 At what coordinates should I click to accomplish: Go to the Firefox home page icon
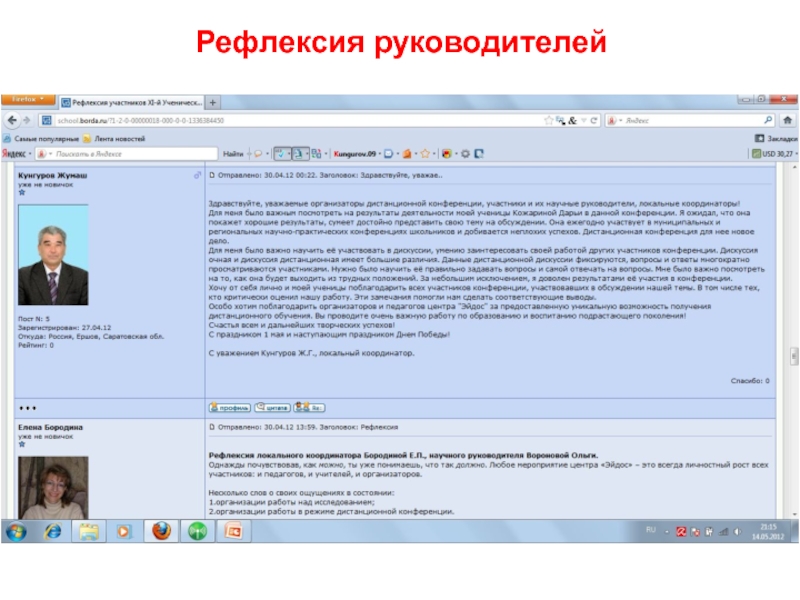pos(787,120)
